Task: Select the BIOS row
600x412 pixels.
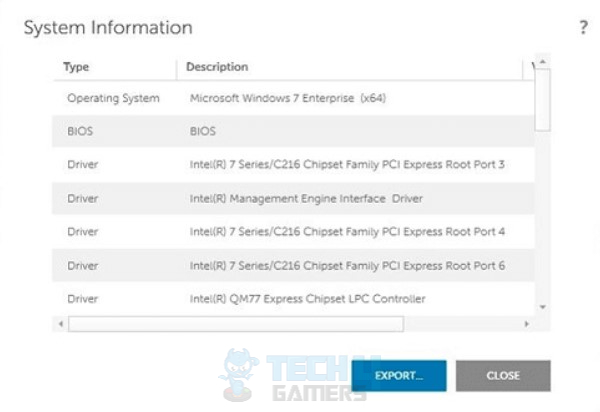Action: click(x=293, y=131)
